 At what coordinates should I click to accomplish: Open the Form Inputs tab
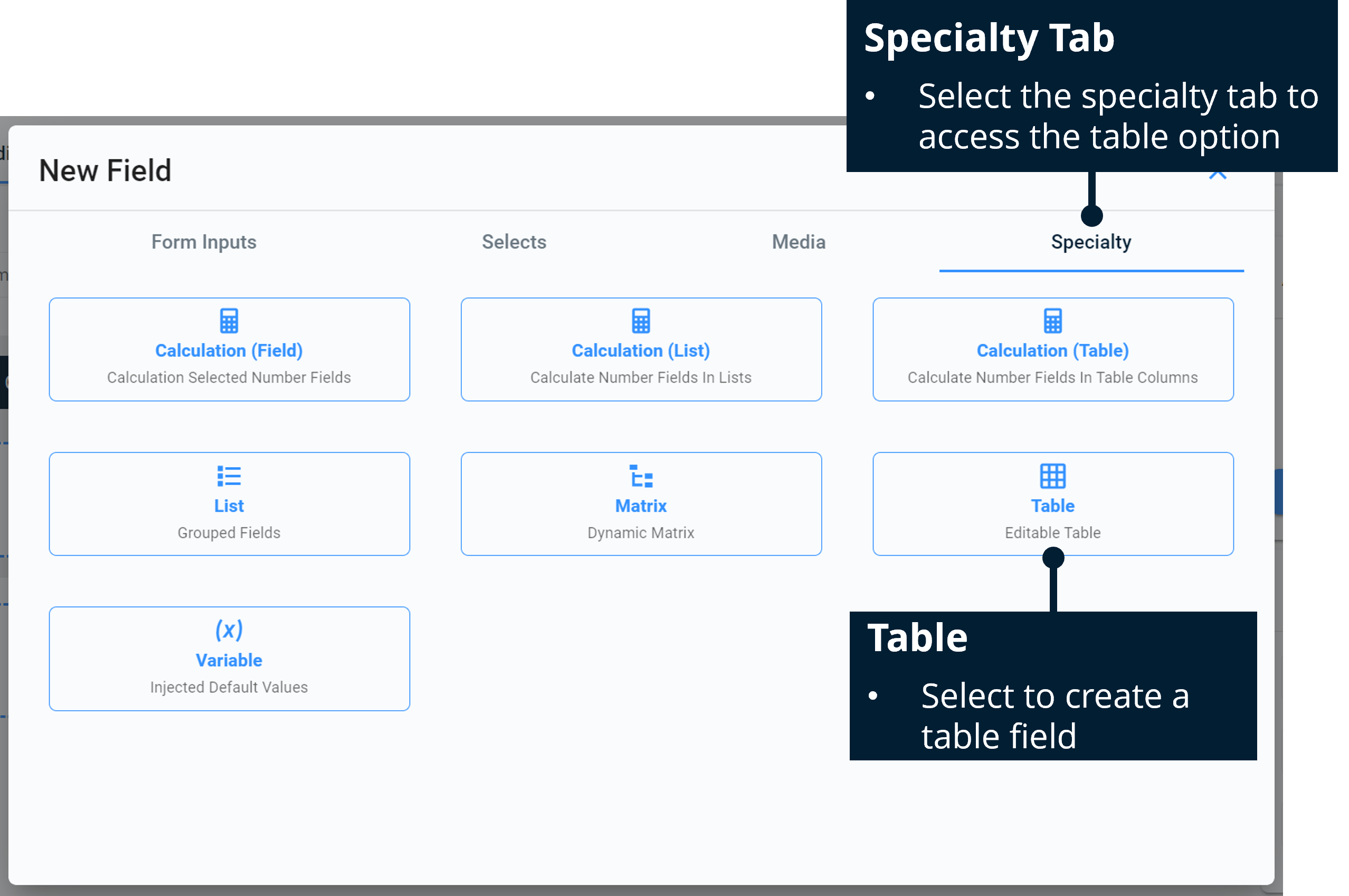[x=203, y=242]
